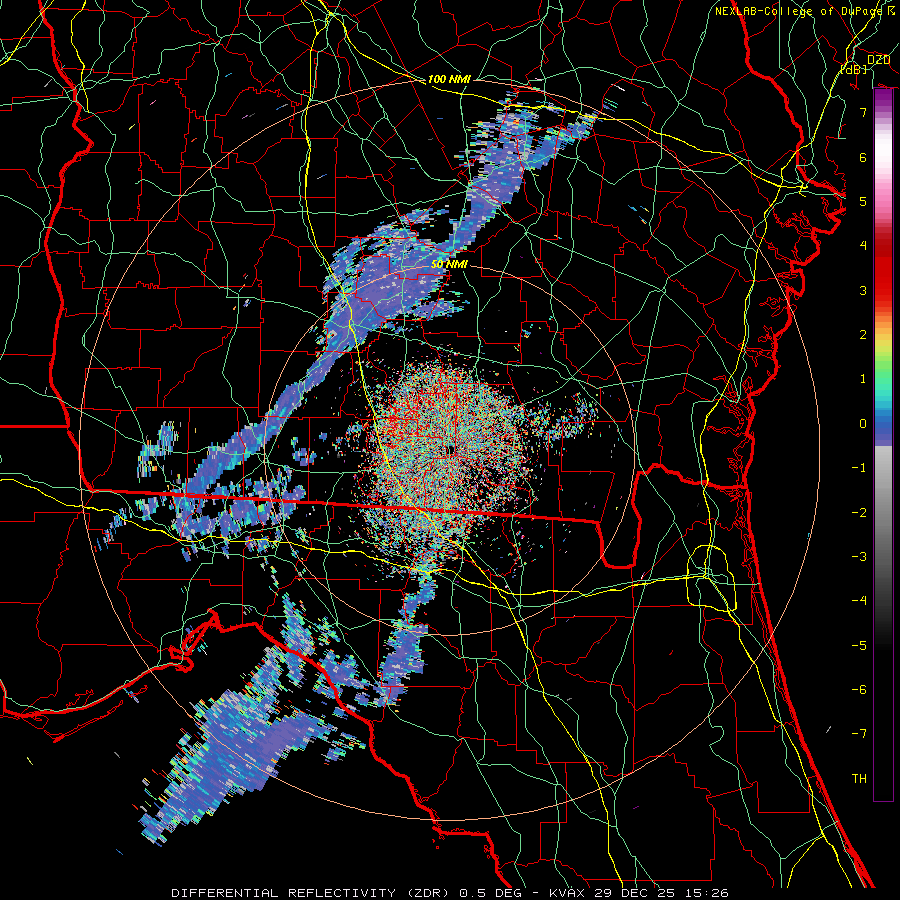Click the 4 value on the color scale
Viewport: 900px width, 900px height.
[863, 246]
